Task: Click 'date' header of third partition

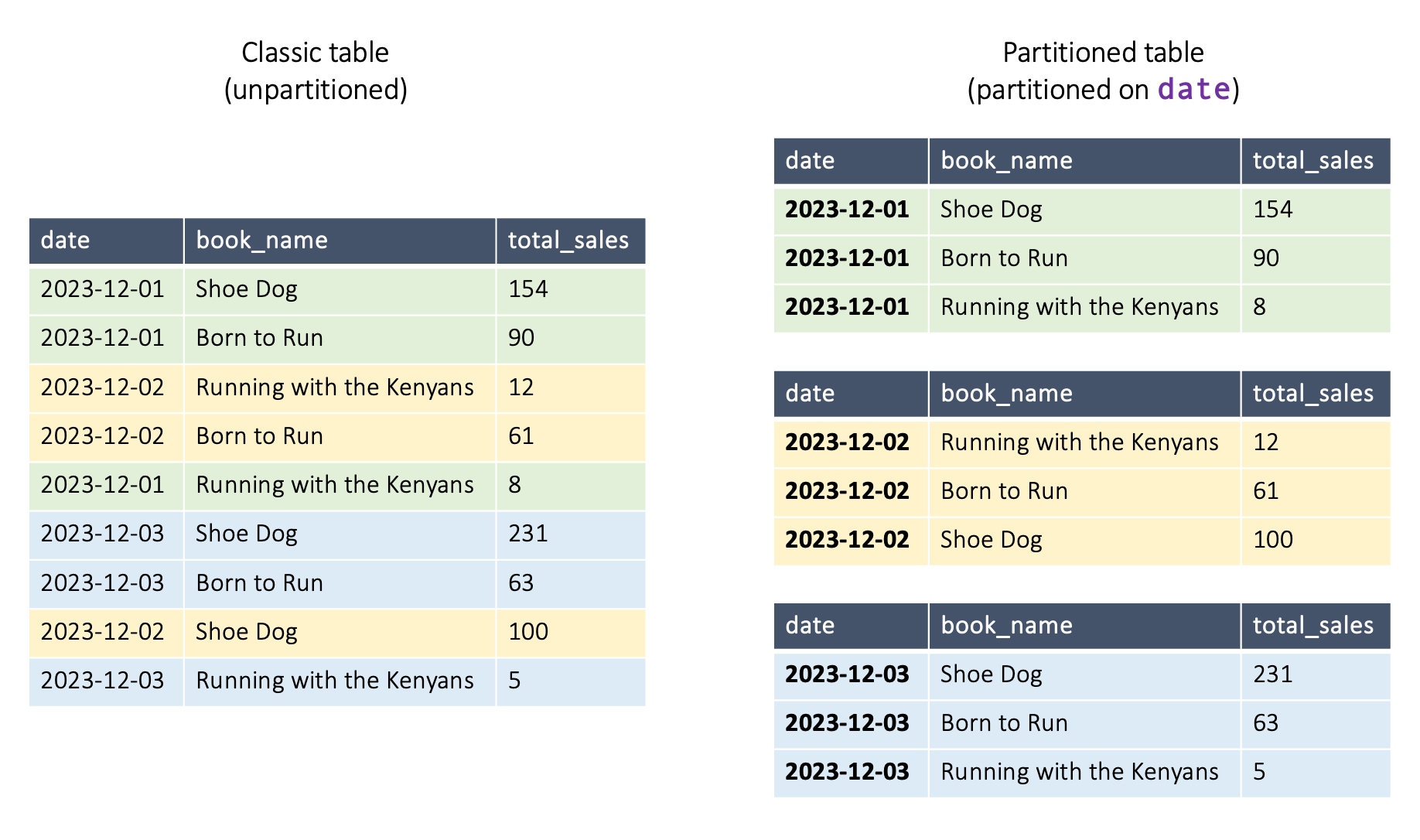Action: click(x=851, y=626)
